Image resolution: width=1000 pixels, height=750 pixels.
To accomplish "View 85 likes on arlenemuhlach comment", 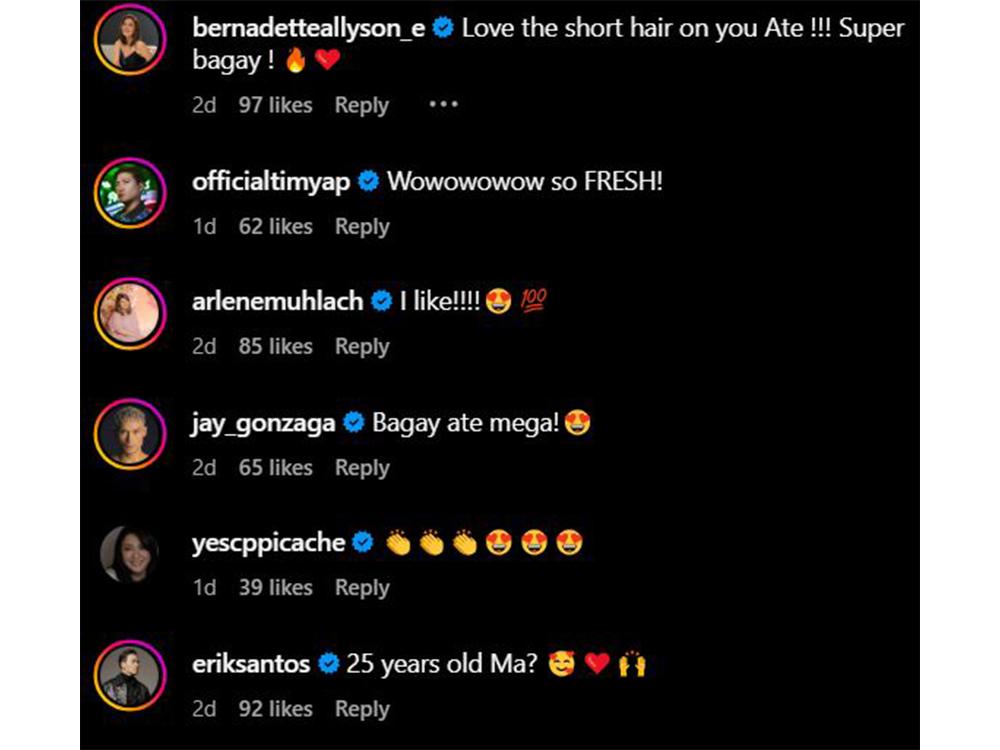I will tap(275, 346).
